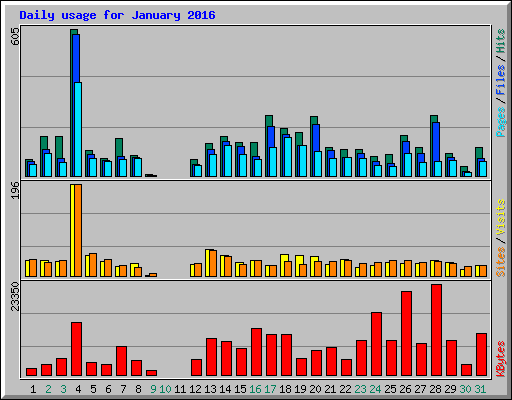Click the '196' y-axis label

pos(15,190)
